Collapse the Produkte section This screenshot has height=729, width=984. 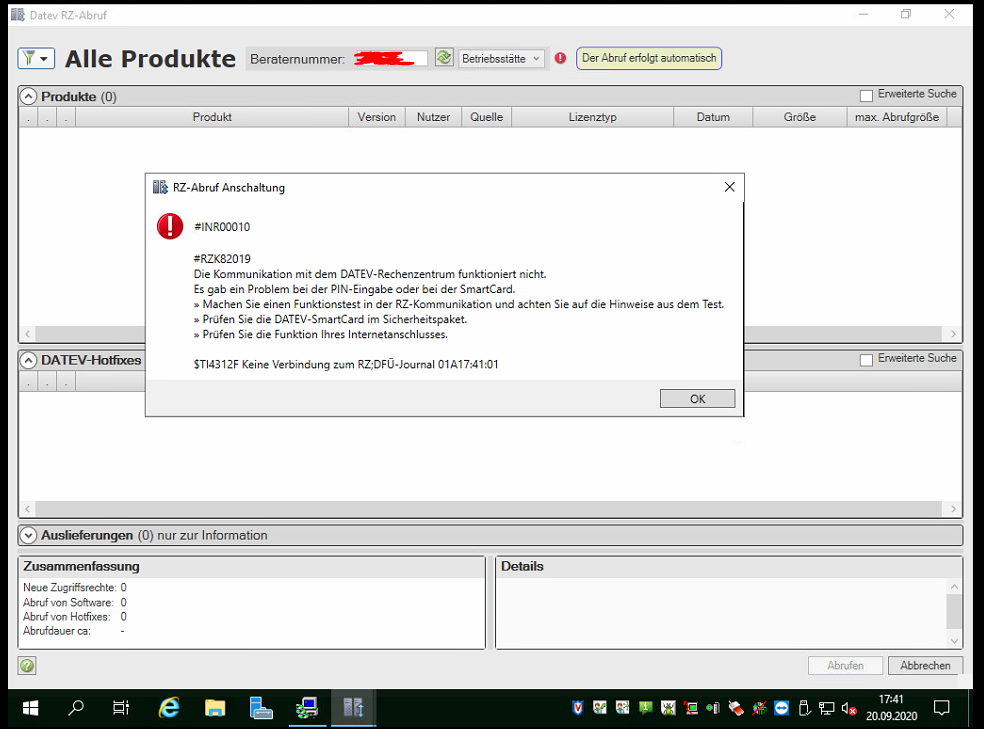click(x=28, y=97)
